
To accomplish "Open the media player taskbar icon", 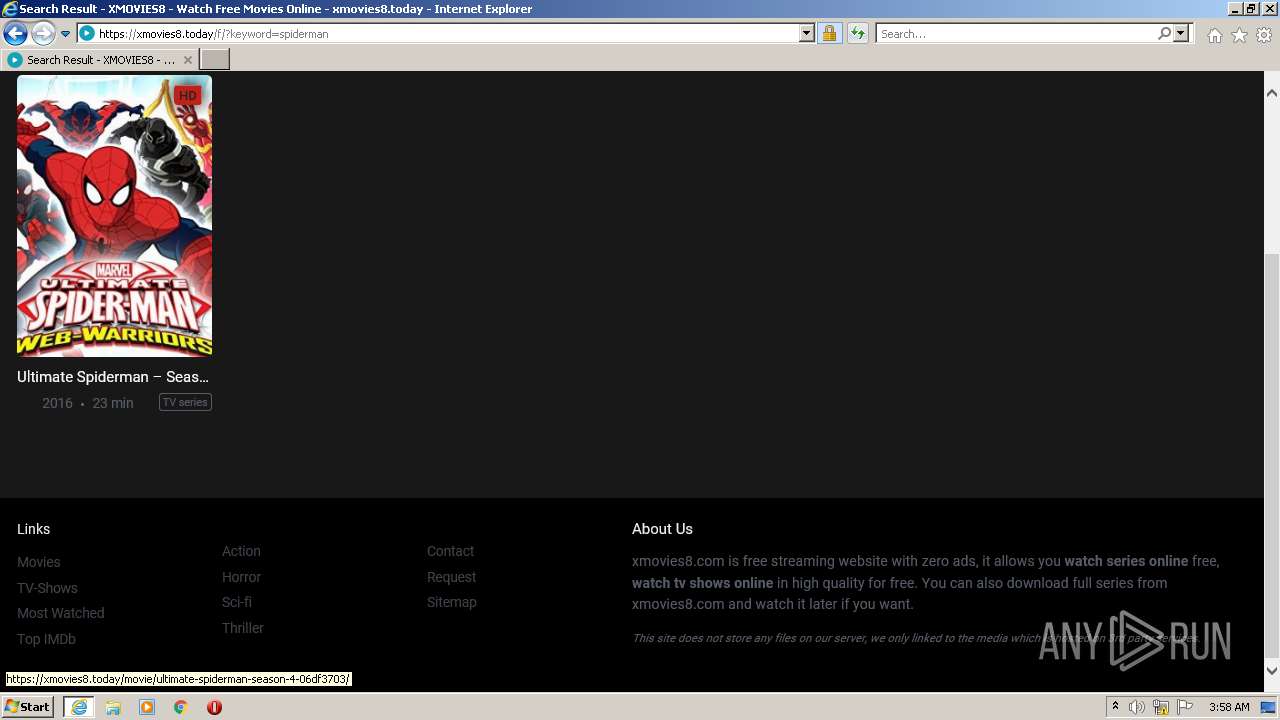I will click(x=147, y=707).
